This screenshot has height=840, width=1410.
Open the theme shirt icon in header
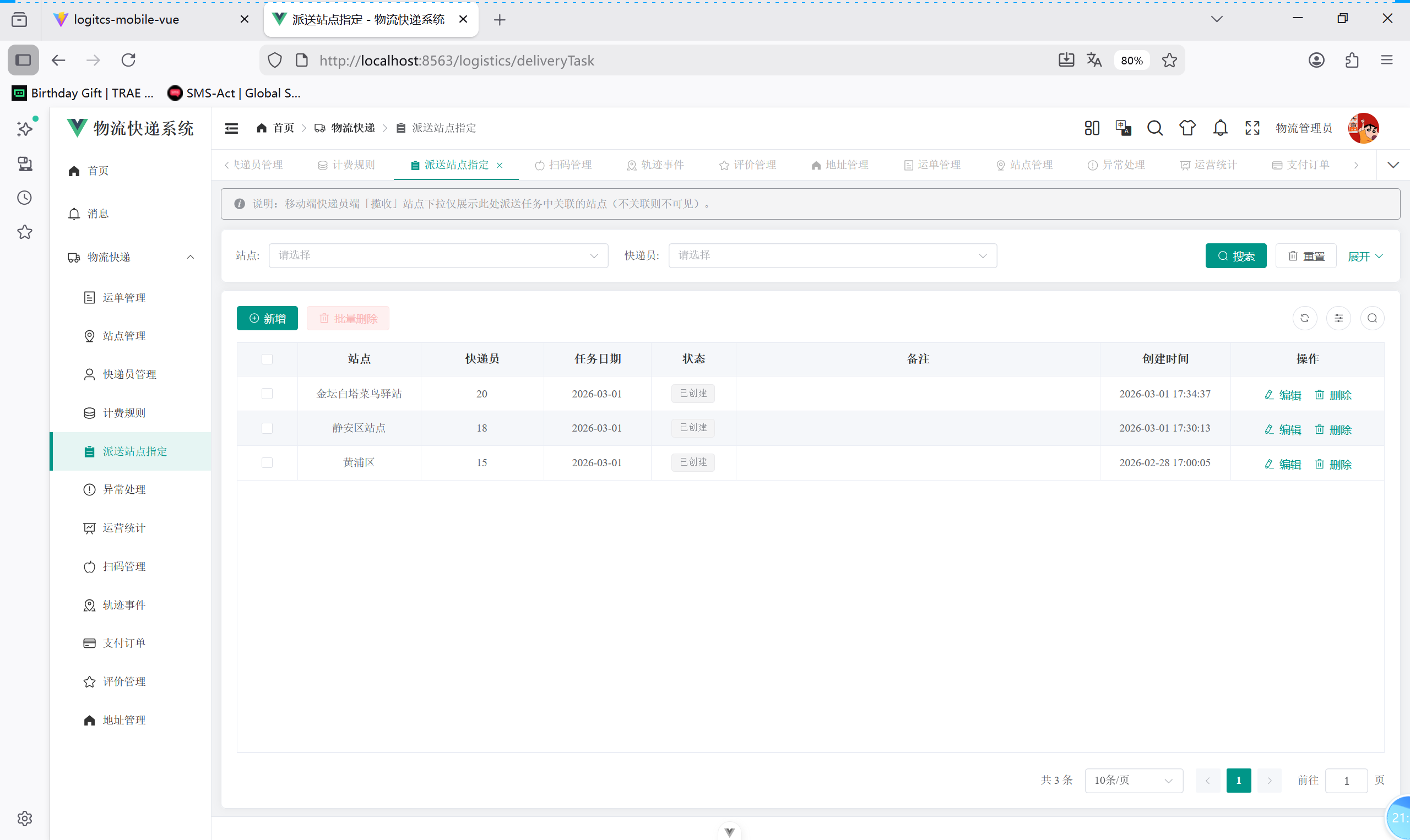click(1187, 128)
